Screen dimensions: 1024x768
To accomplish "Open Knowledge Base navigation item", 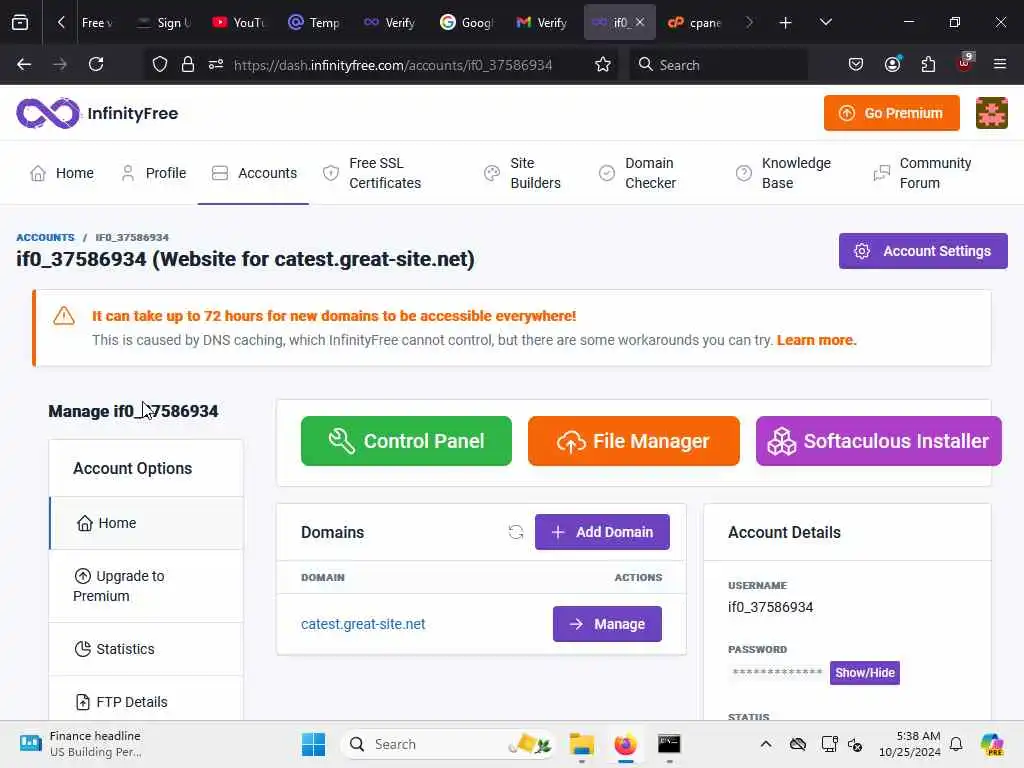I will click(783, 173).
